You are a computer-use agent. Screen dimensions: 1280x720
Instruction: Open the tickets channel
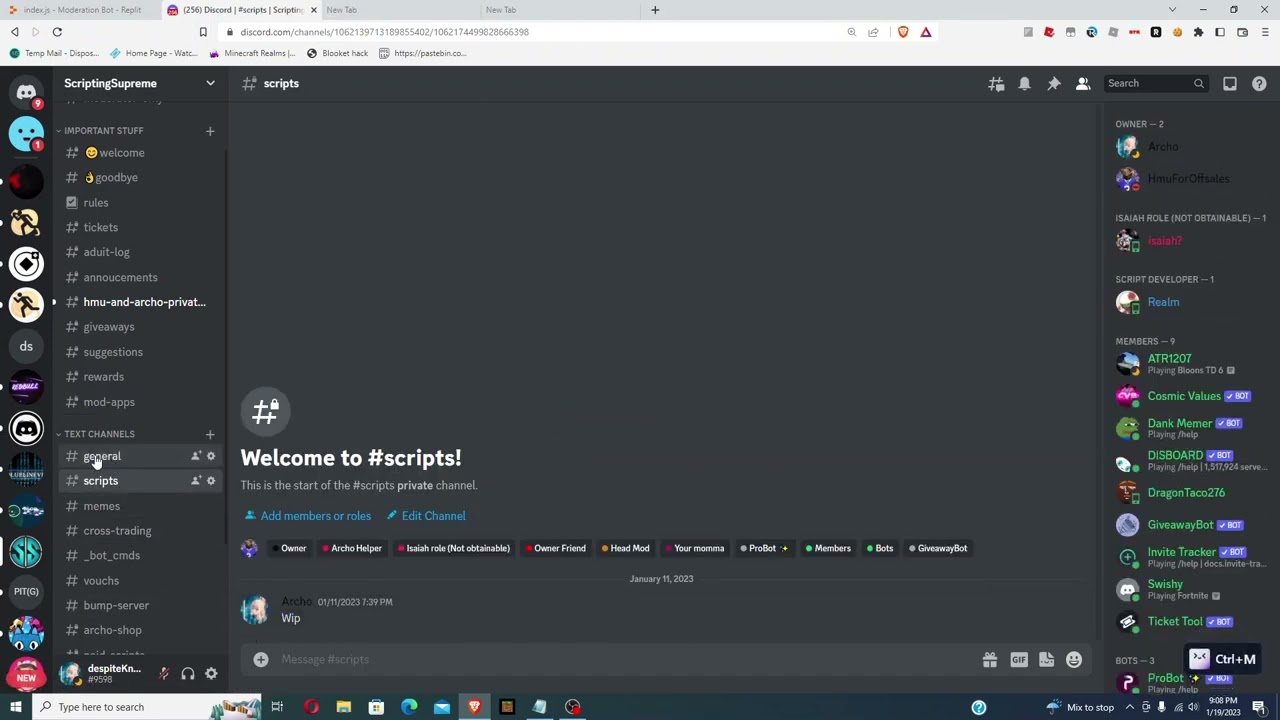click(x=140, y=228)
